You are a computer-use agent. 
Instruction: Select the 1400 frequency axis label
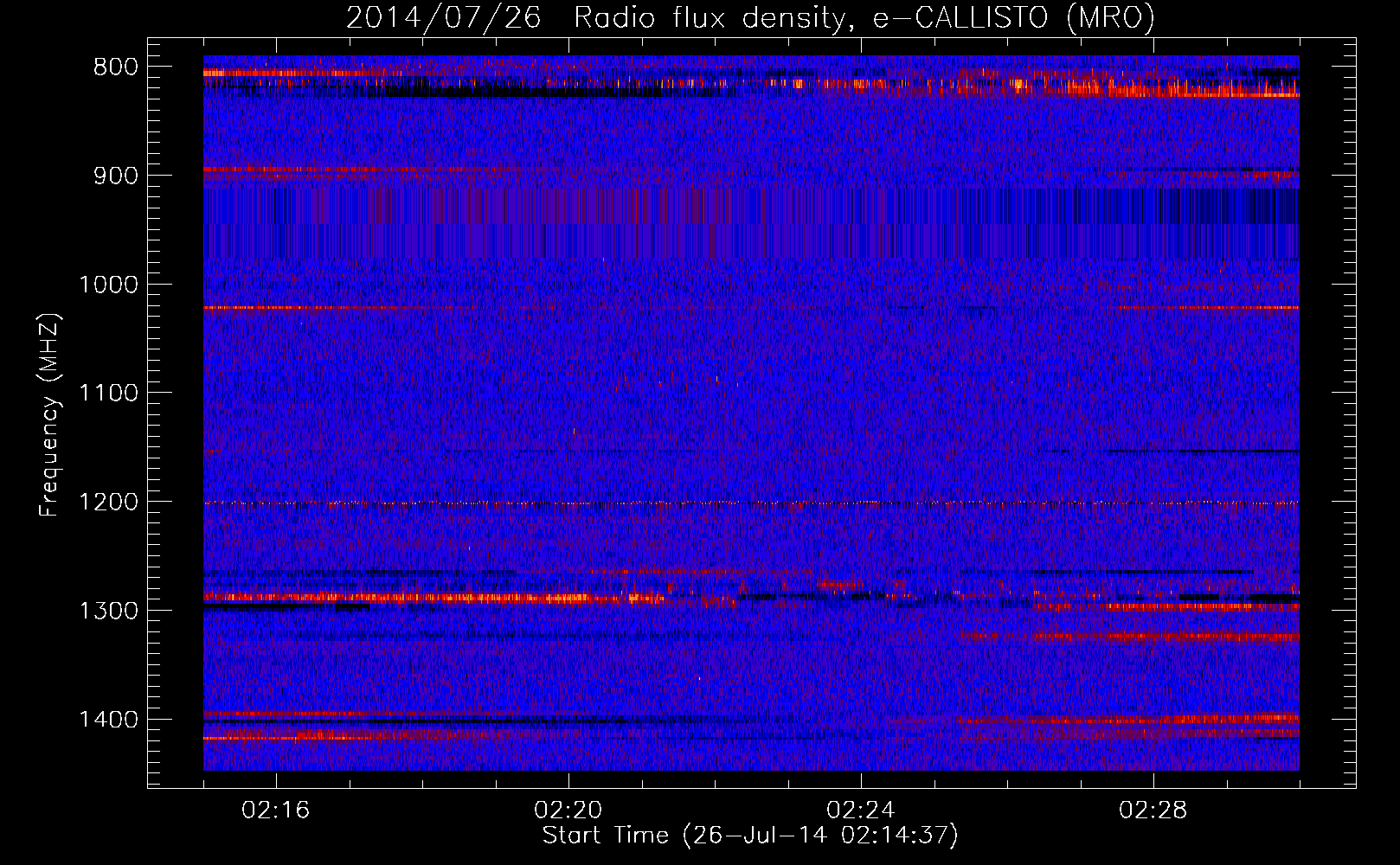click(108, 720)
